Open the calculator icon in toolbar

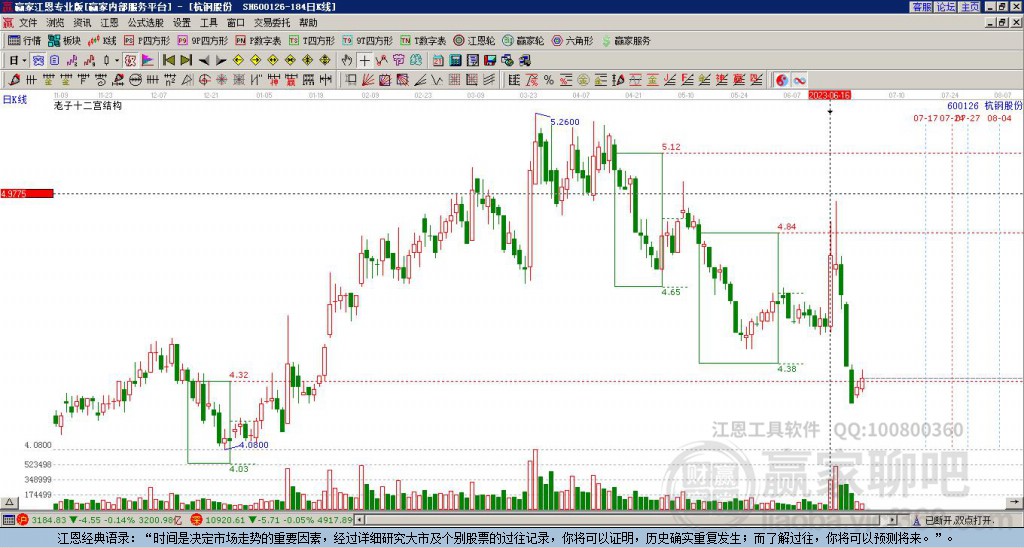click(x=456, y=61)
